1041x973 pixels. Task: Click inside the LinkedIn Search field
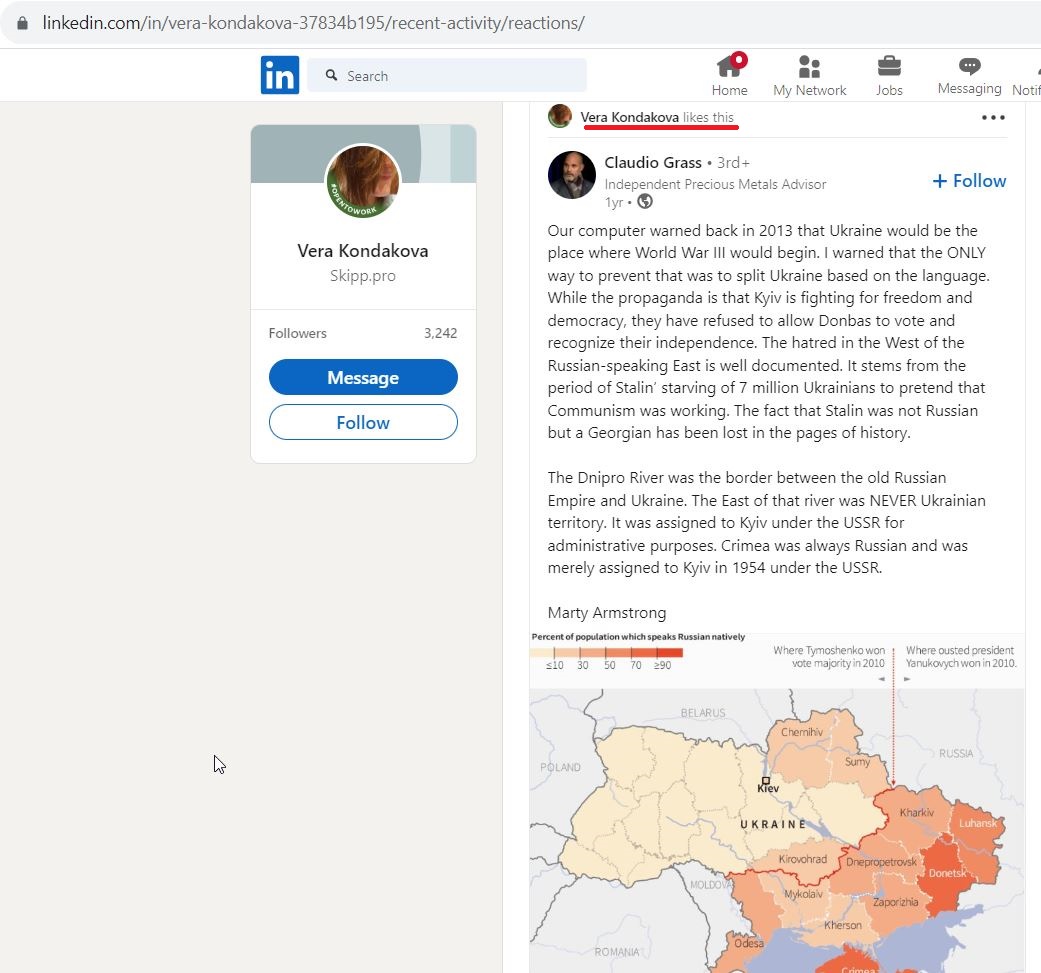[x=447, y=76]
